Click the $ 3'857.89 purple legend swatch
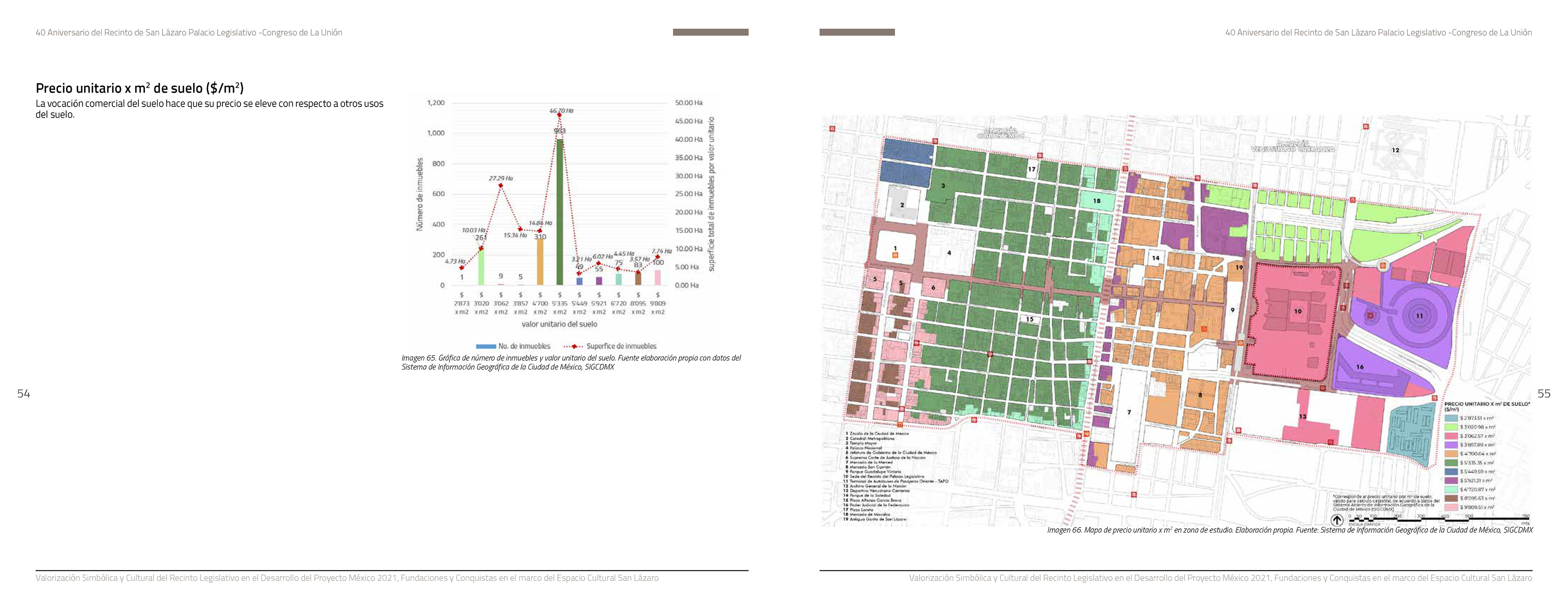 click(1450, 445)
